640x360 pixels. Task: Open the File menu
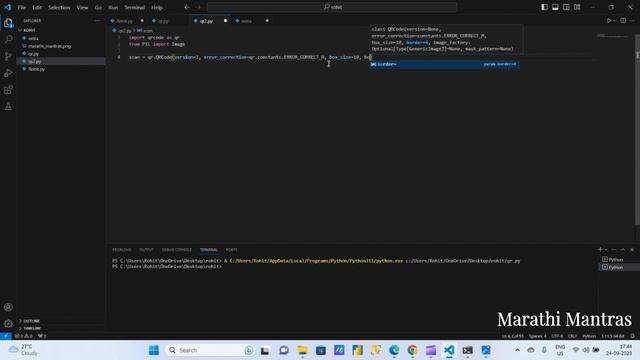click(x=22, y=7)
